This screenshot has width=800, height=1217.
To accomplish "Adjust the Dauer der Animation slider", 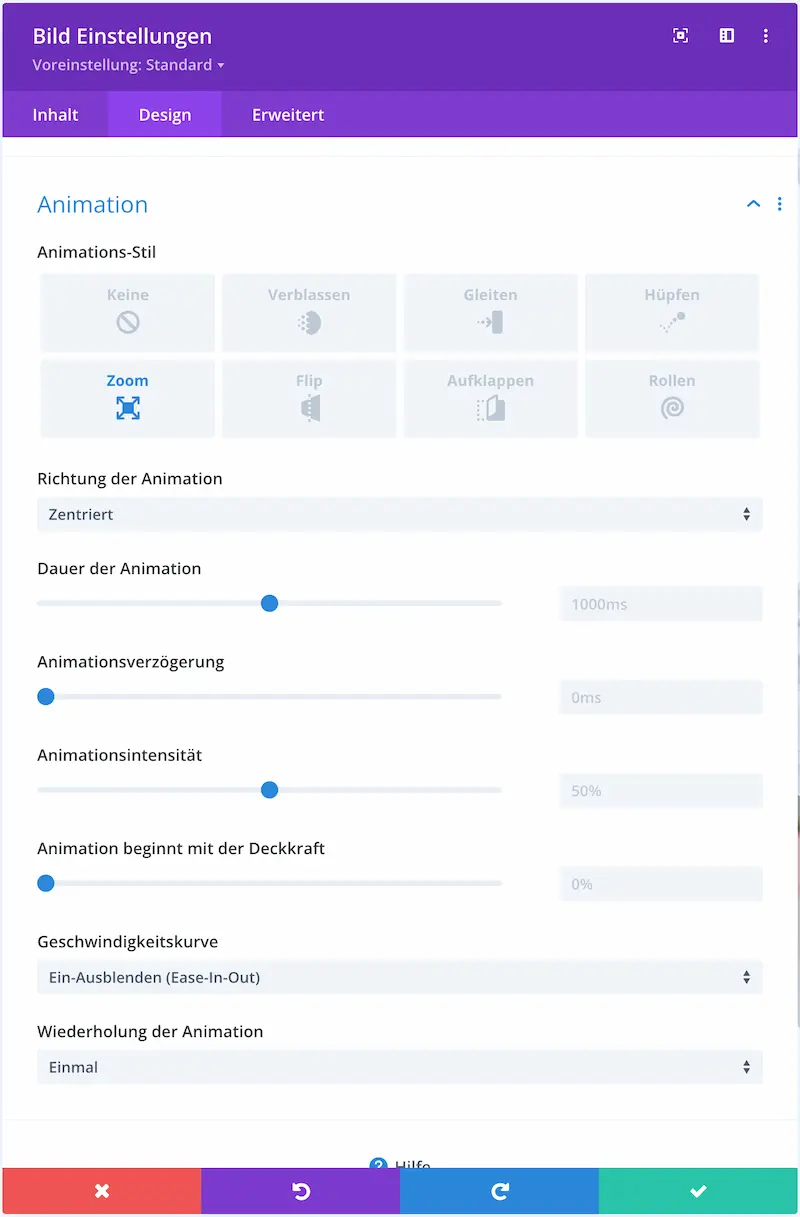I will 269,603.
